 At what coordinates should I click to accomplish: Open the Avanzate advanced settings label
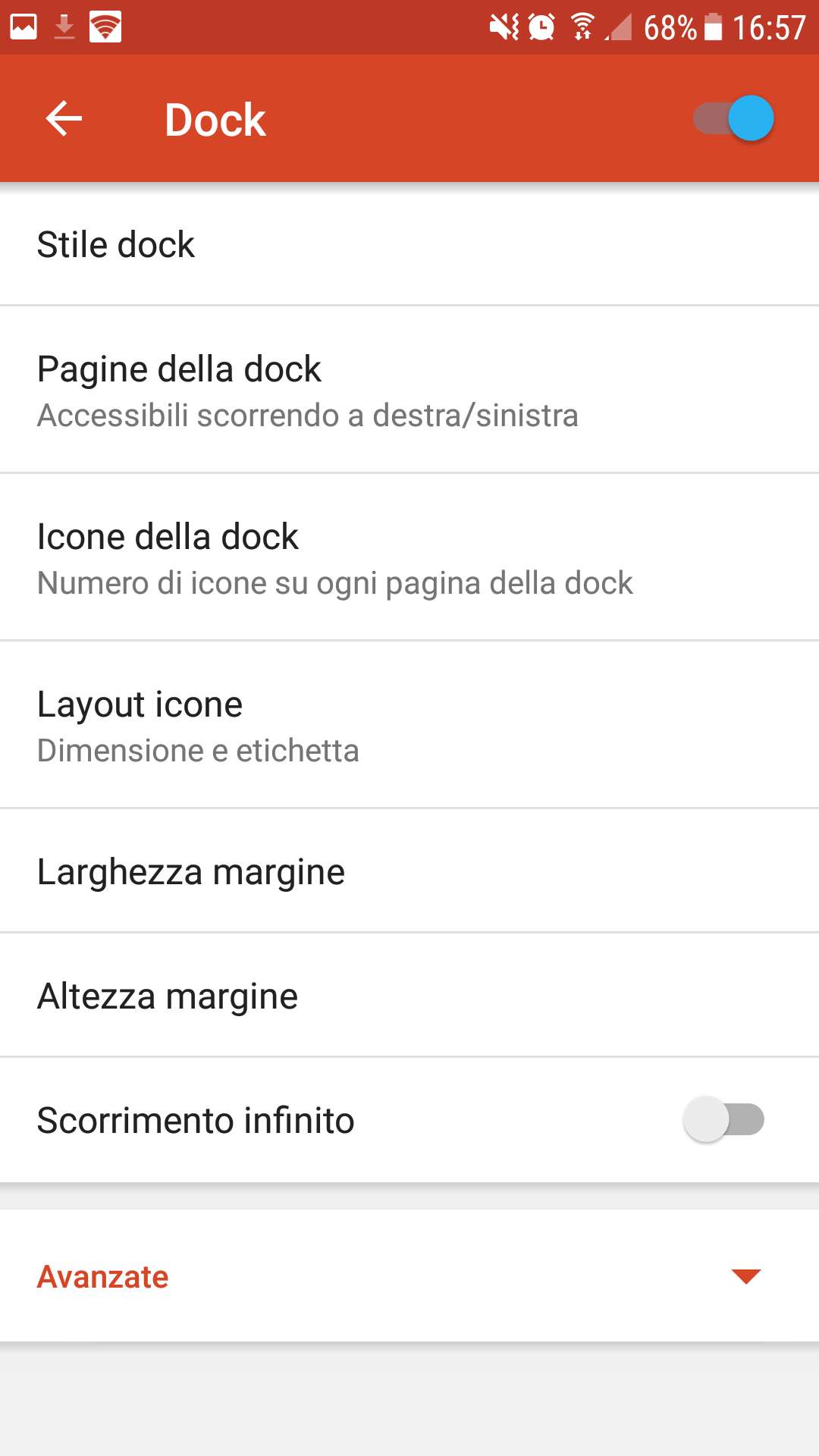103,1277
